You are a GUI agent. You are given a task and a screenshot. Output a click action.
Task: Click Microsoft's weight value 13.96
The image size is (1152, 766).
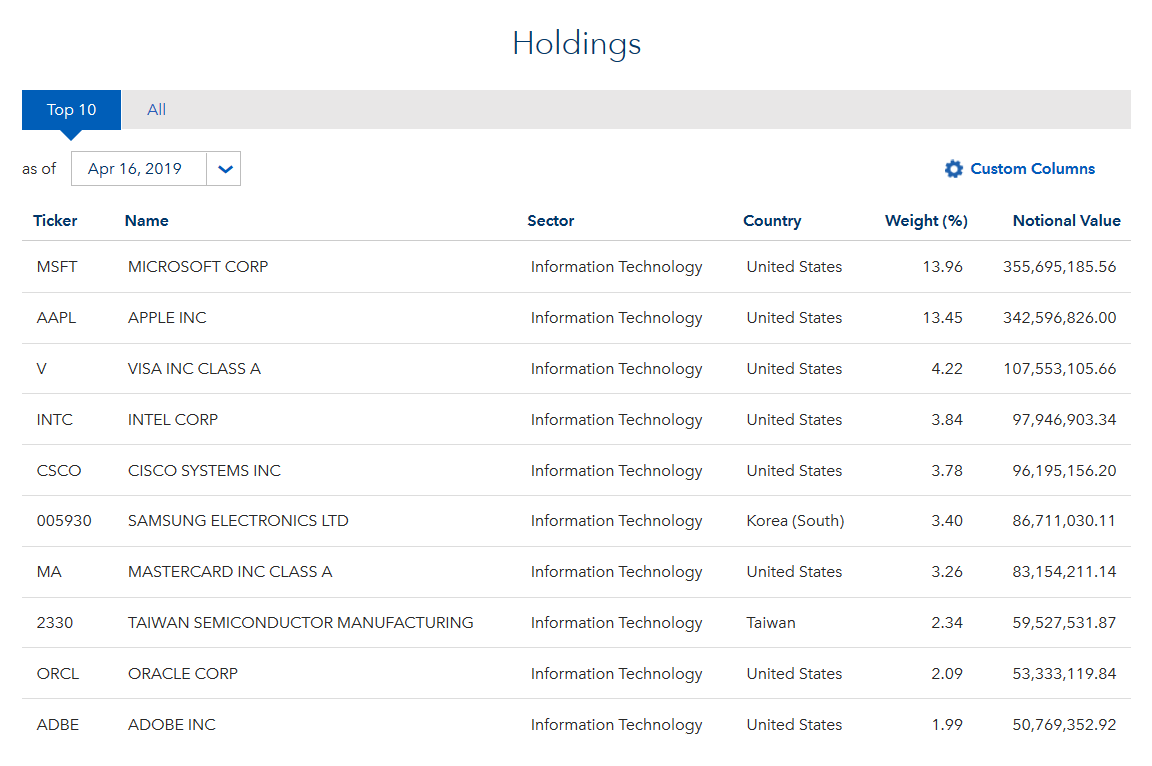coord(943,267)
